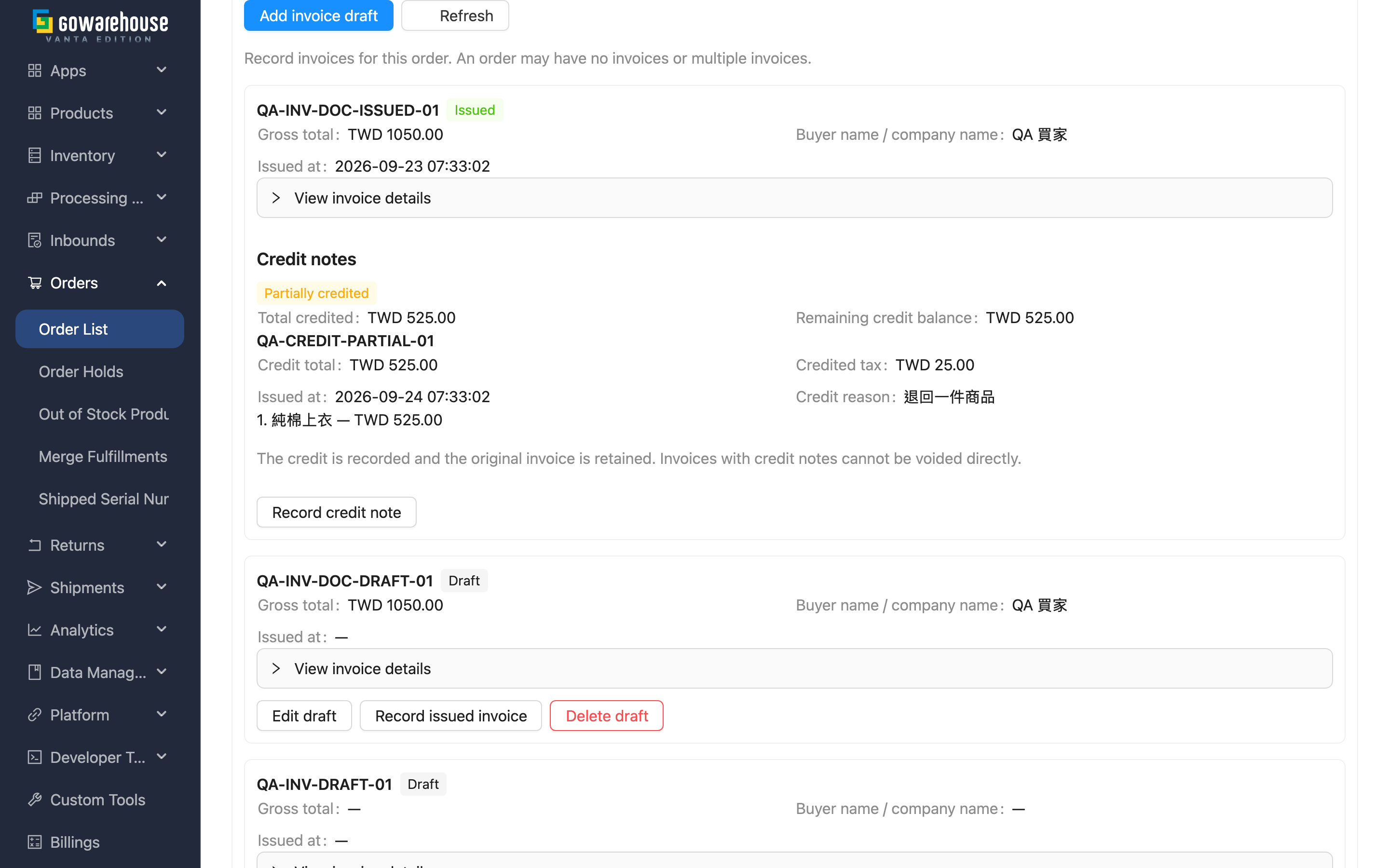
Task: Click the Record credit note button
Action: [336, 512]
